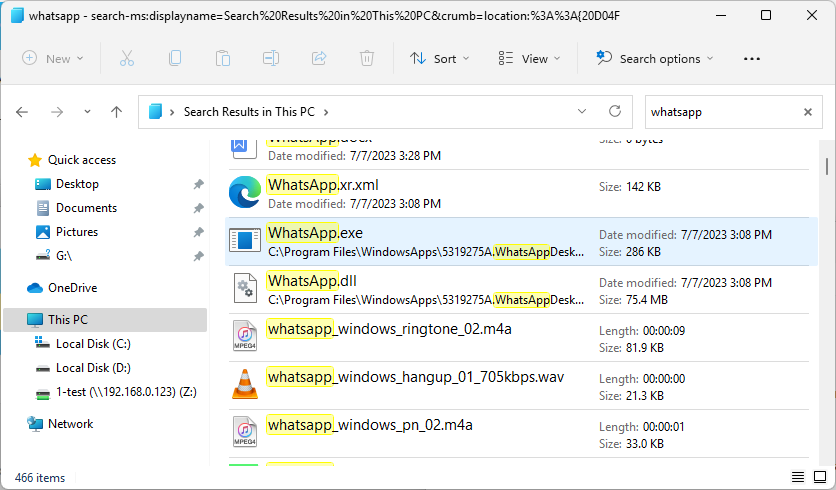Click the Delete trash icon
Screen dimensions: 836x490
pos(367,58)
